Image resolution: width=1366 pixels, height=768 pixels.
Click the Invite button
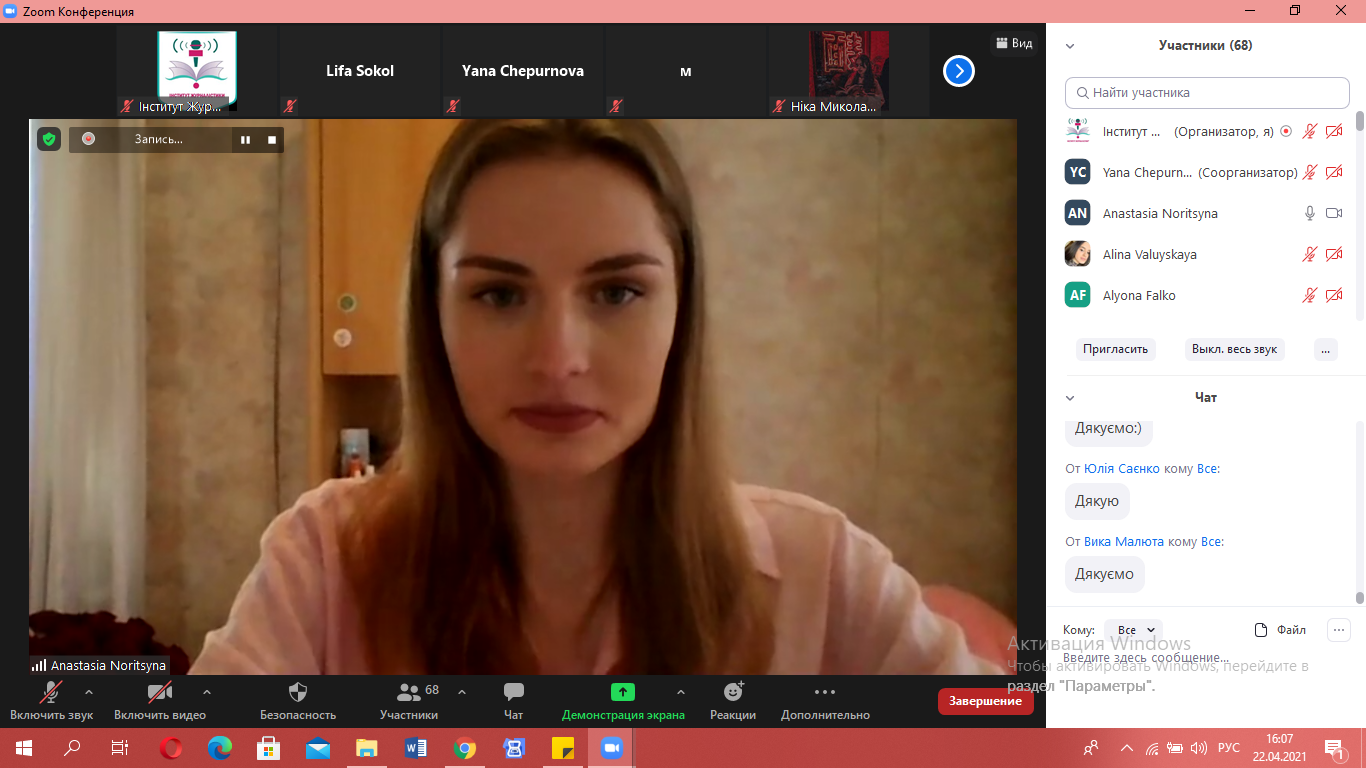click(1115, 350)
